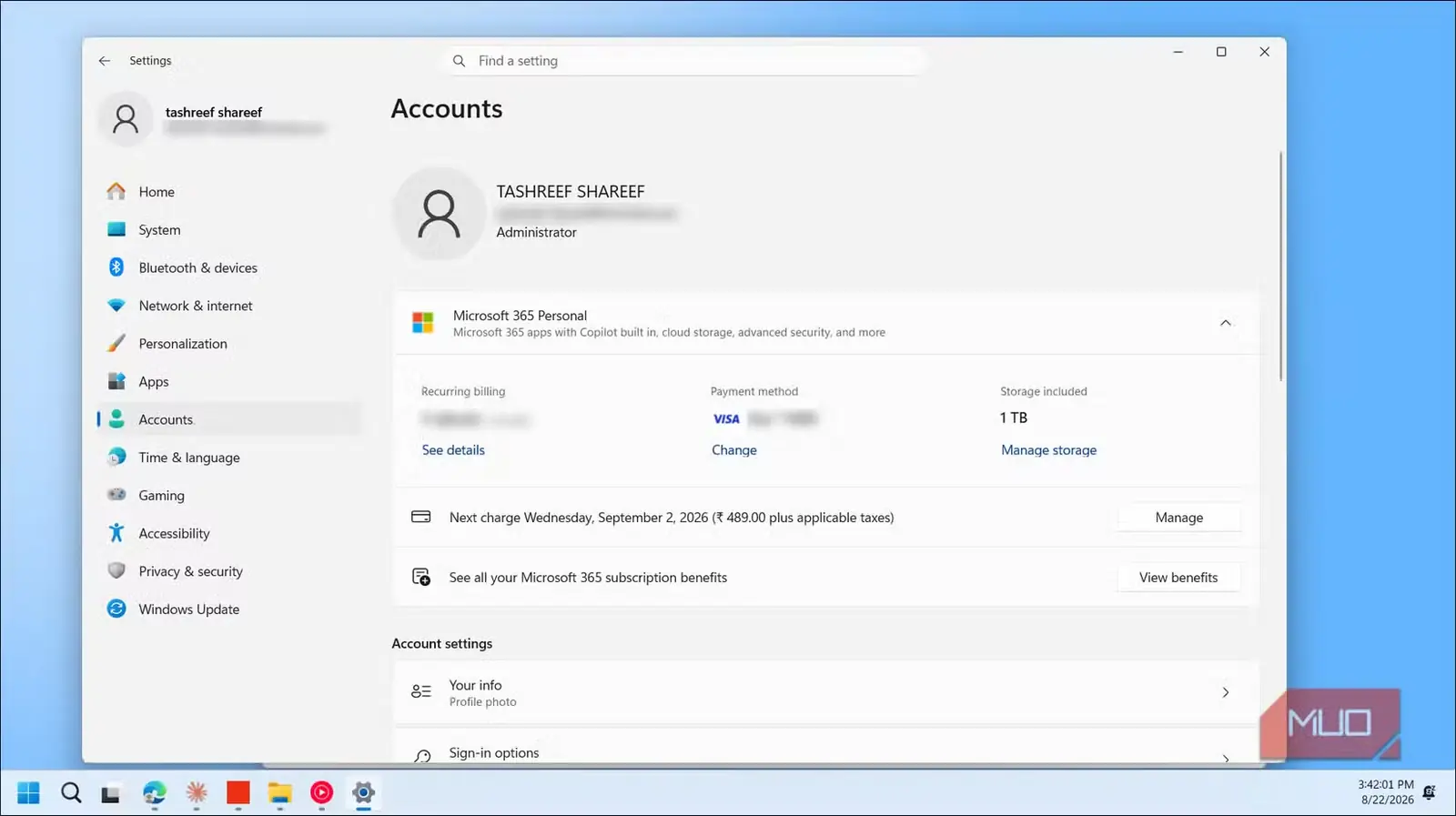
Task: Select Accounts in the sidebar
Action: coord(229,419)
